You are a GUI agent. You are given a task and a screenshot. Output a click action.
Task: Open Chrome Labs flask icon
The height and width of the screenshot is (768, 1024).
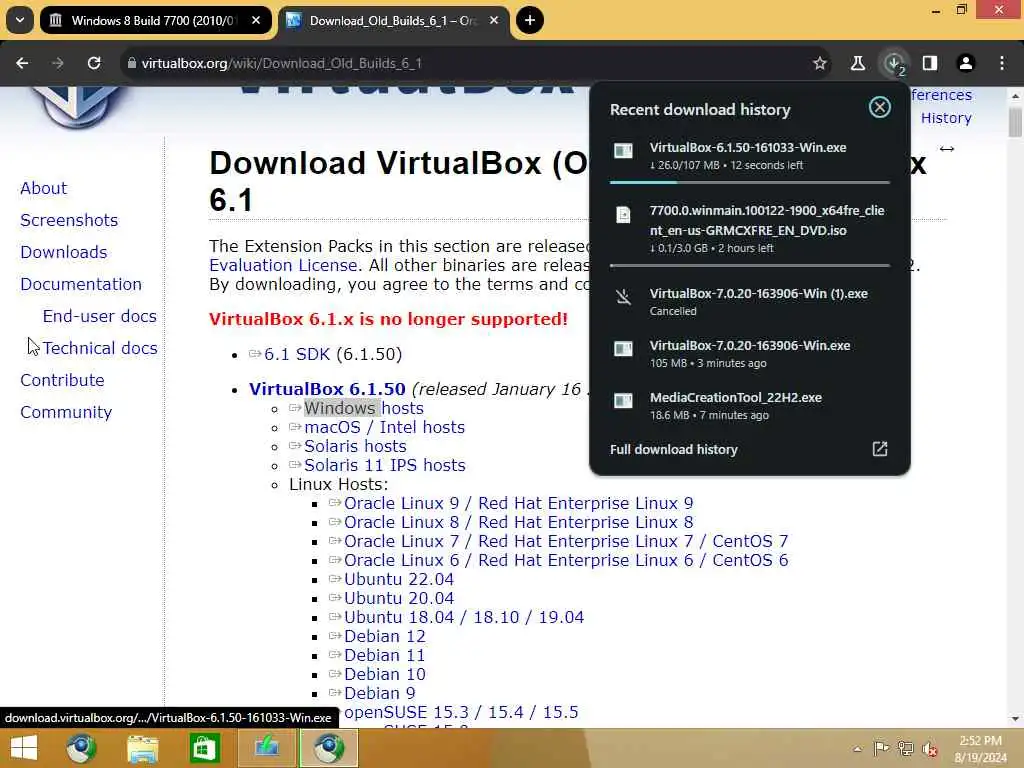pos(857,63)
